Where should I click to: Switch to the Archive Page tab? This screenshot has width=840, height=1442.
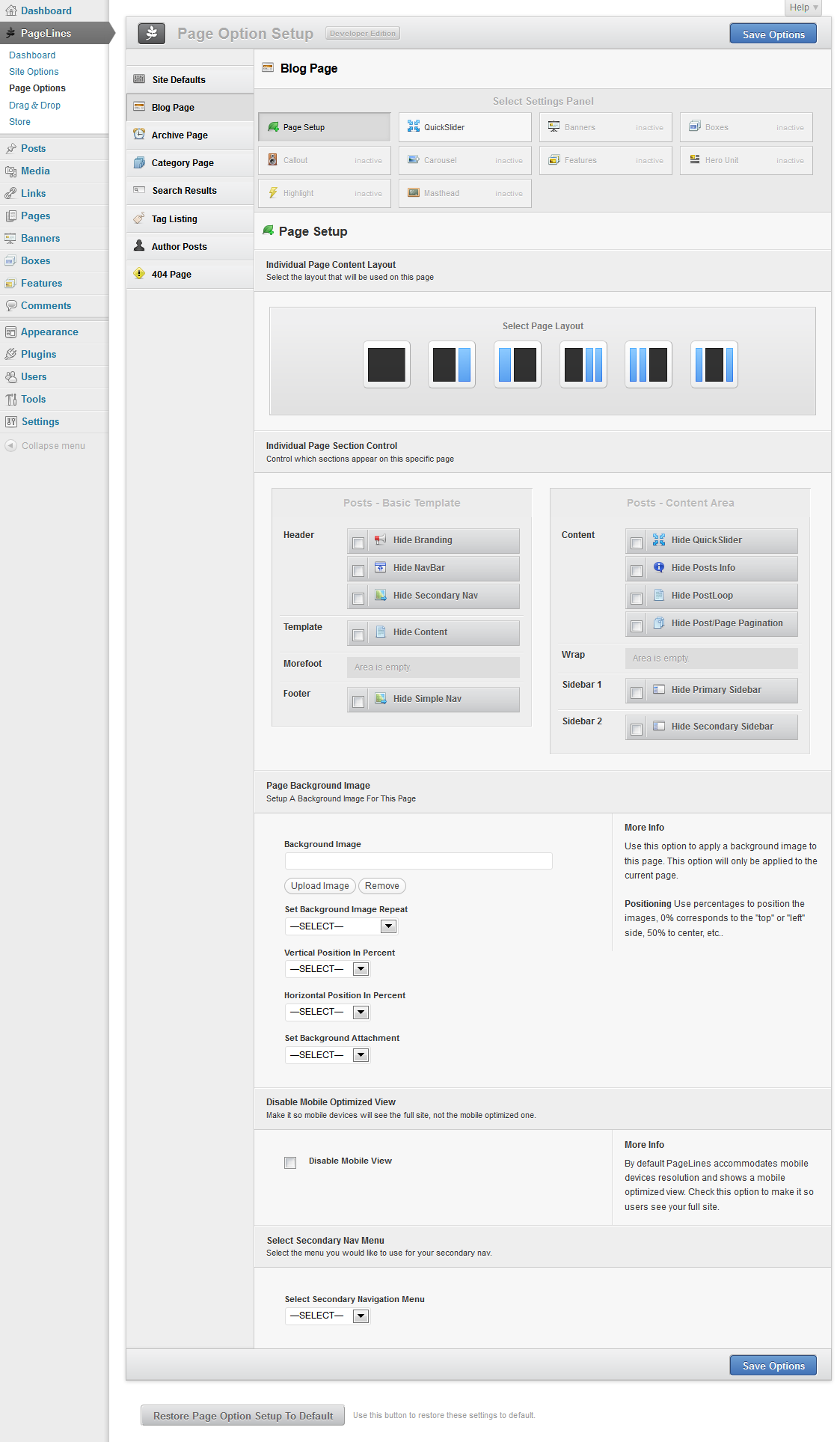point(180,135)
